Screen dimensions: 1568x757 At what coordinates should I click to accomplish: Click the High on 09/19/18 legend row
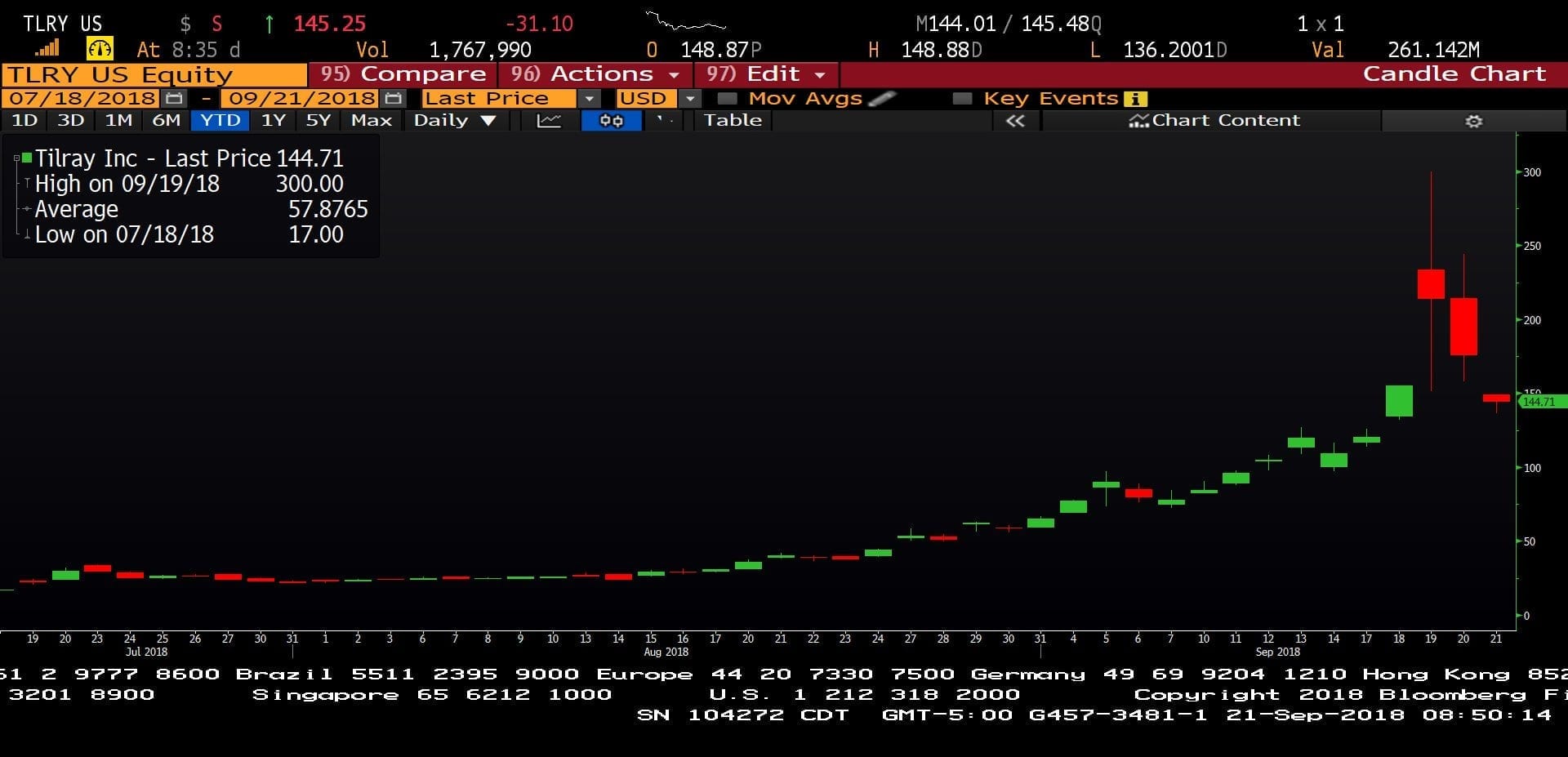click(189, 184)
